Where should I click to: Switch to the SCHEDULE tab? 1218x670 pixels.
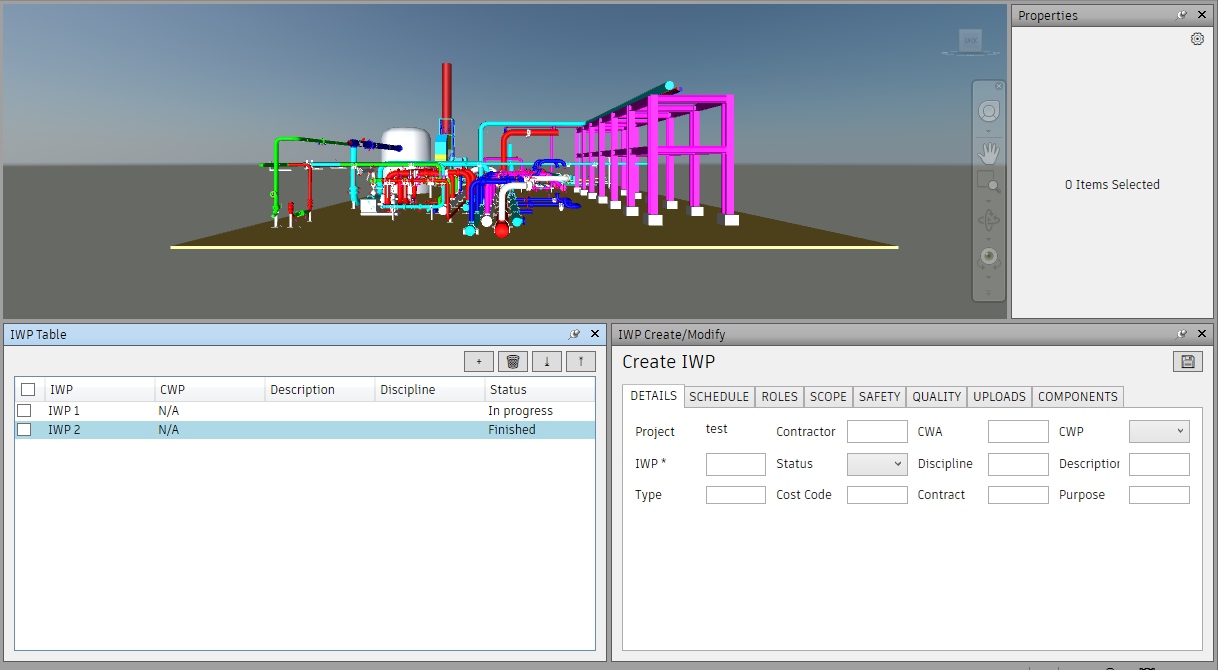pyautogui.click(x=719, y=396)
